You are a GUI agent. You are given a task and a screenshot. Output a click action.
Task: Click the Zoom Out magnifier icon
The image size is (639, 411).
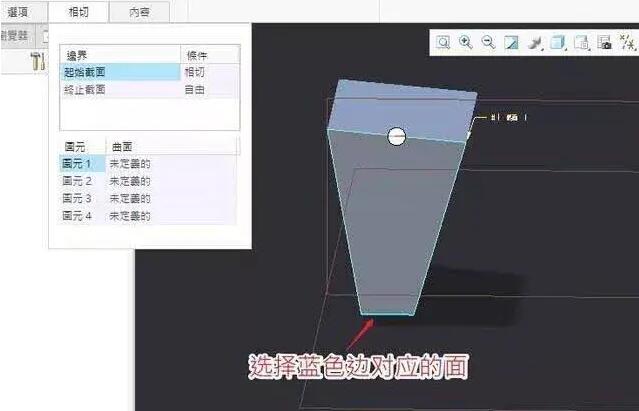click(488, 42)
